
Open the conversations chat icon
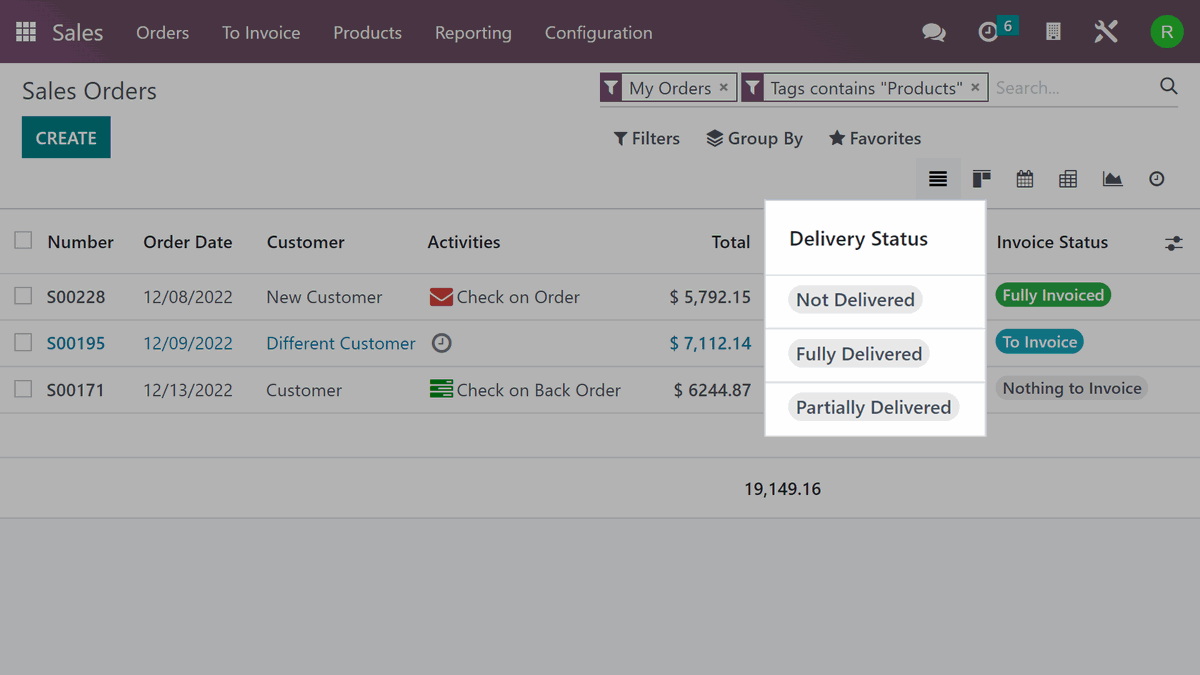934,33
